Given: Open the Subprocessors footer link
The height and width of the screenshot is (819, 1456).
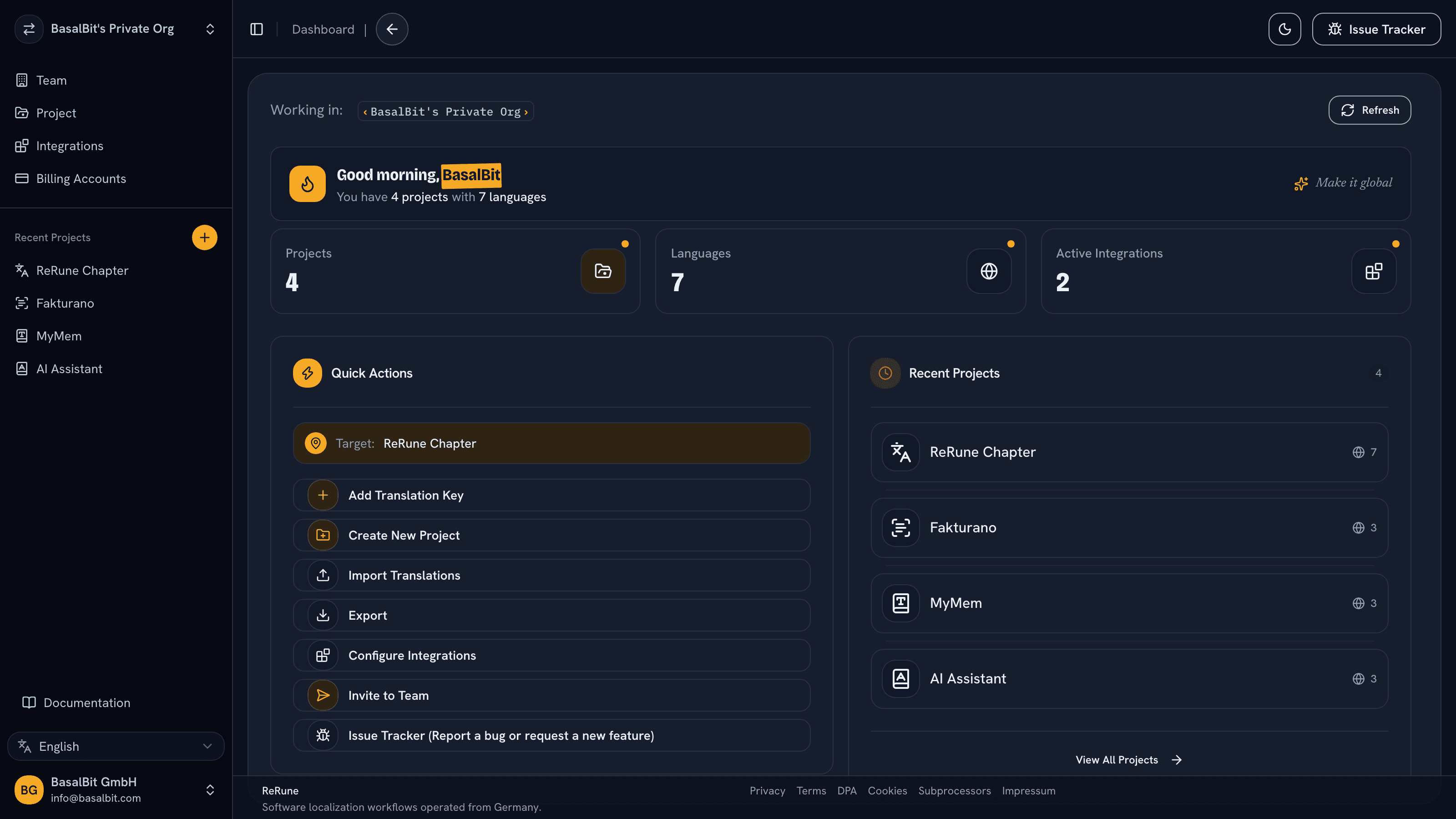Looking at the screenshot, I should pyautogui.click(x=954, y=791).
